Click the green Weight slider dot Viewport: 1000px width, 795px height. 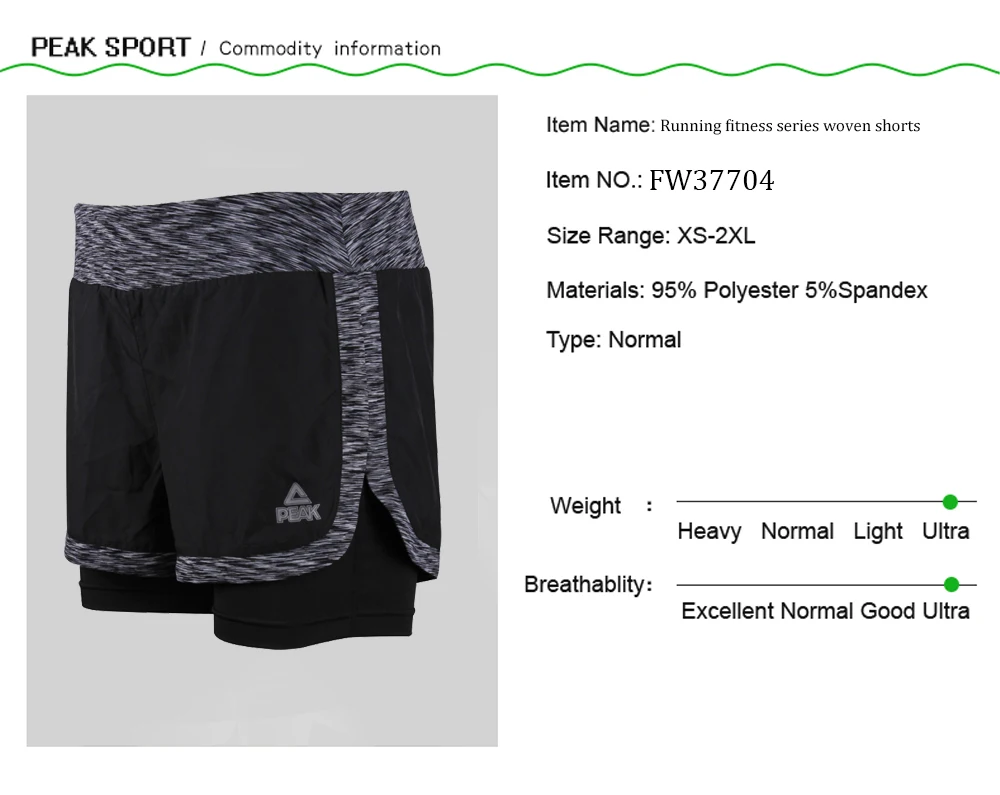pos(950,502)
